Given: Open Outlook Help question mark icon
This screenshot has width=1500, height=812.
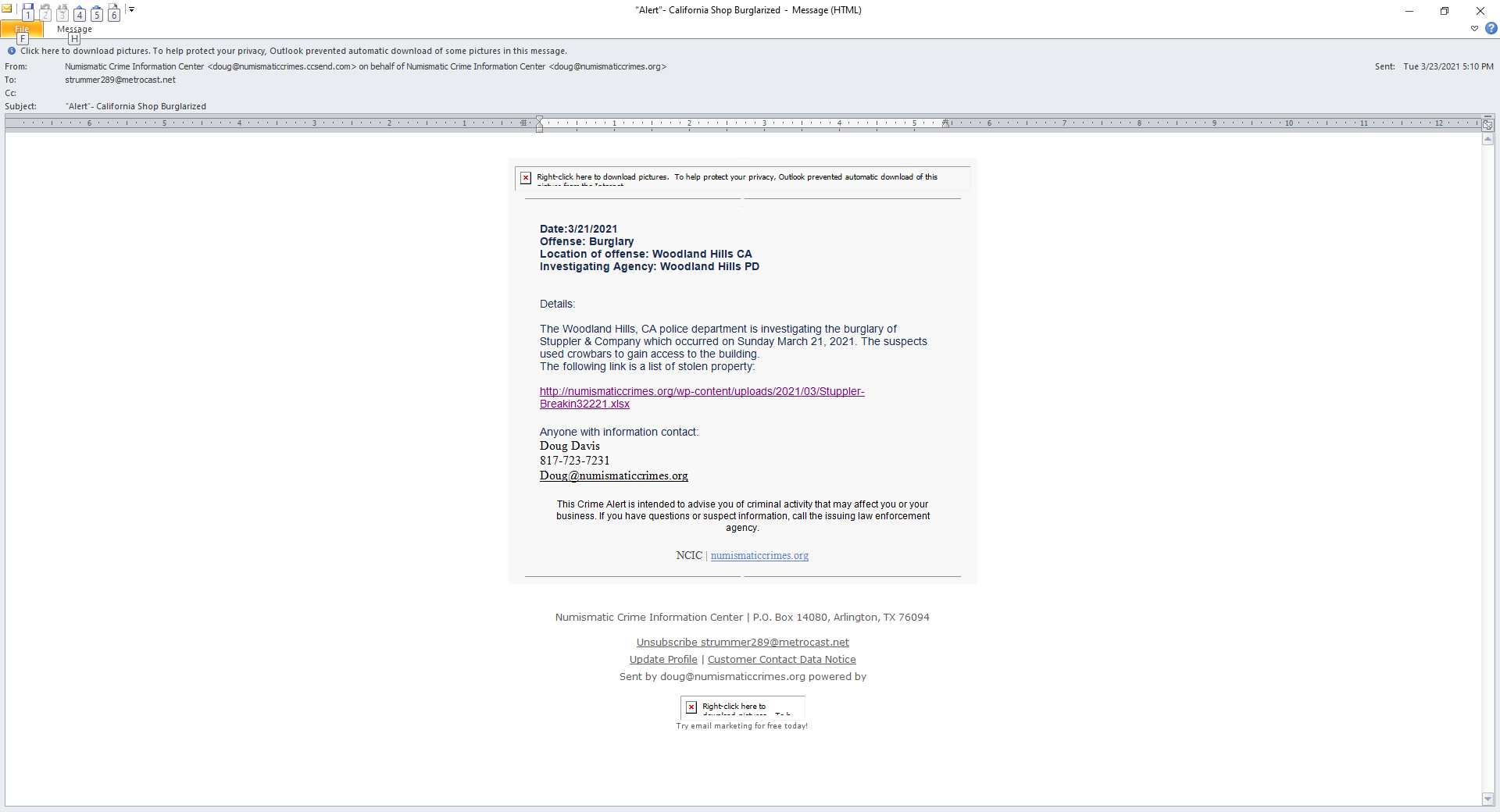Looking at the screenshot, I should [x=1491, y=28].
